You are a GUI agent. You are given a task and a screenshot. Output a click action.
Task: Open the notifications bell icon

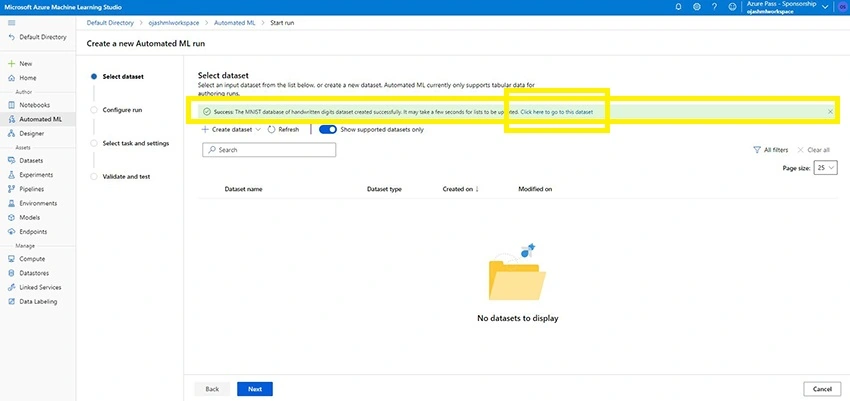(x=679, y=7)
